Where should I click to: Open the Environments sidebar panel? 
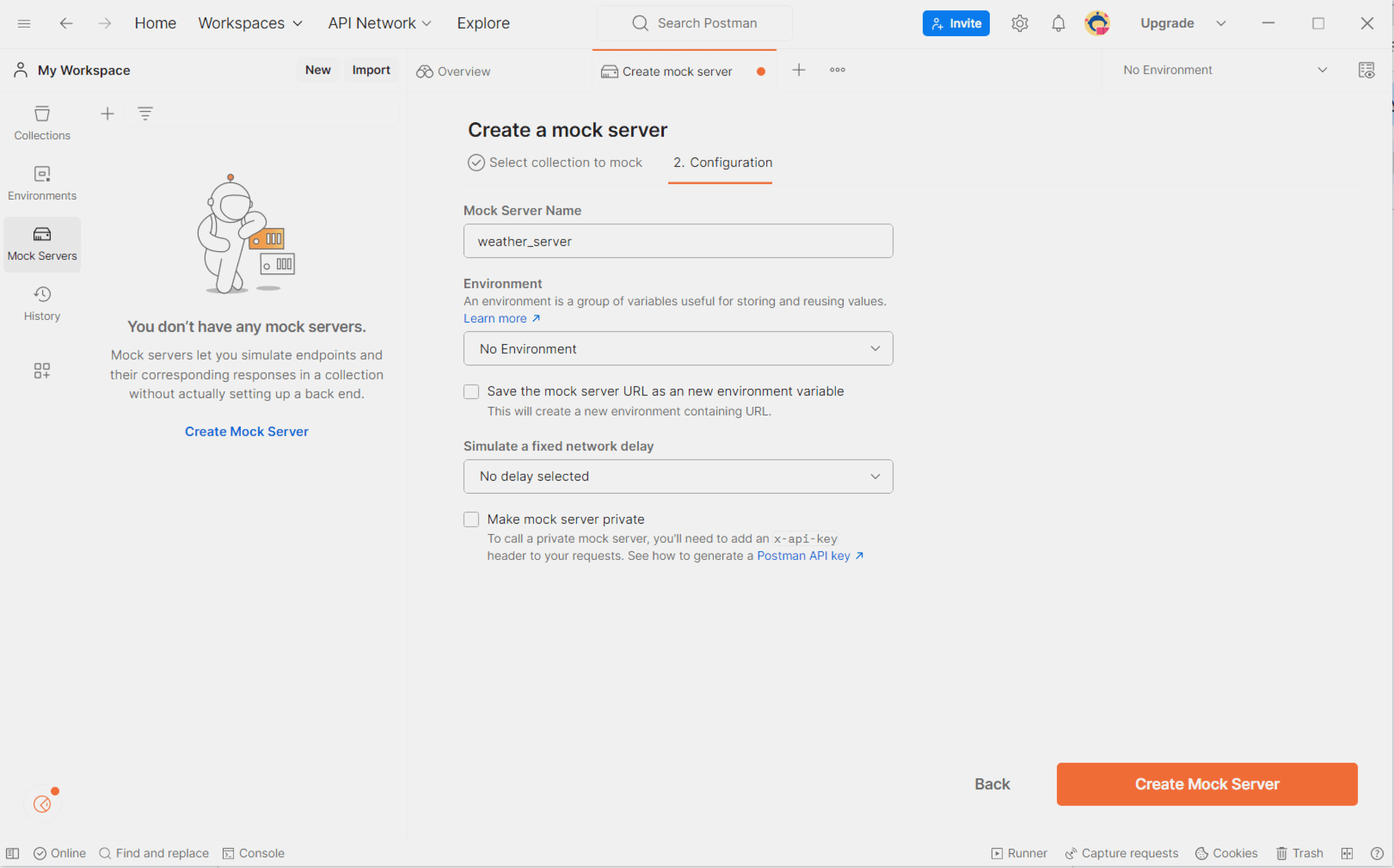[42, 183]
